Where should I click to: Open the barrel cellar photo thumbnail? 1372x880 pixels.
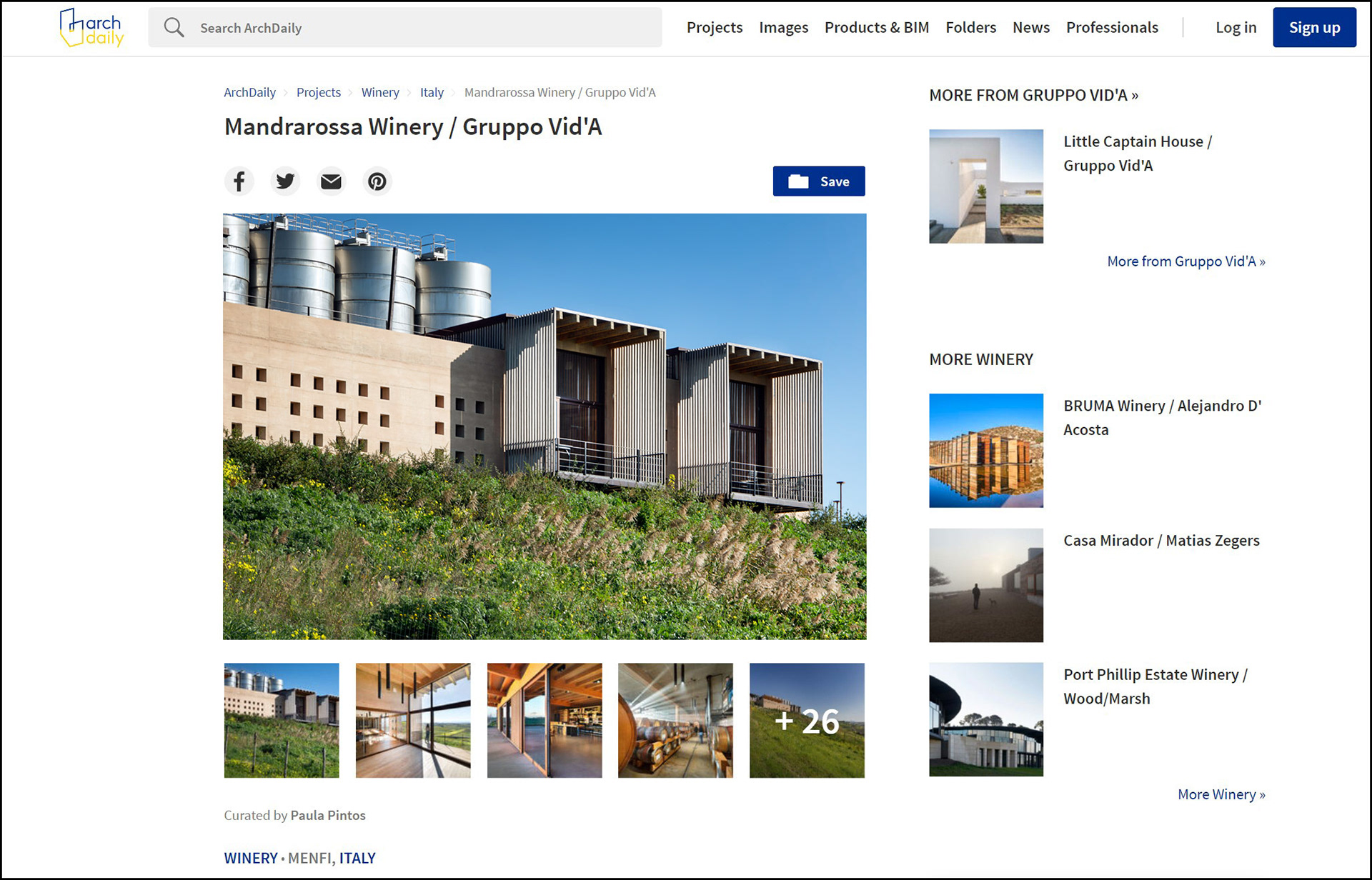tap(675, 720)
